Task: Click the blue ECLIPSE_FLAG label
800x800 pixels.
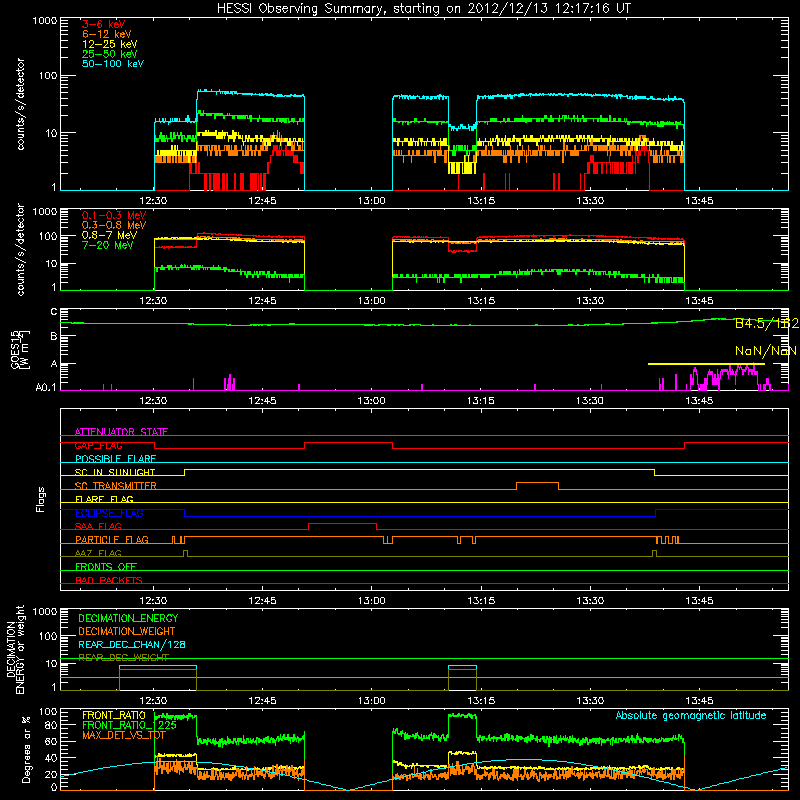Action: pyautogui.click(x=109, y=513)
